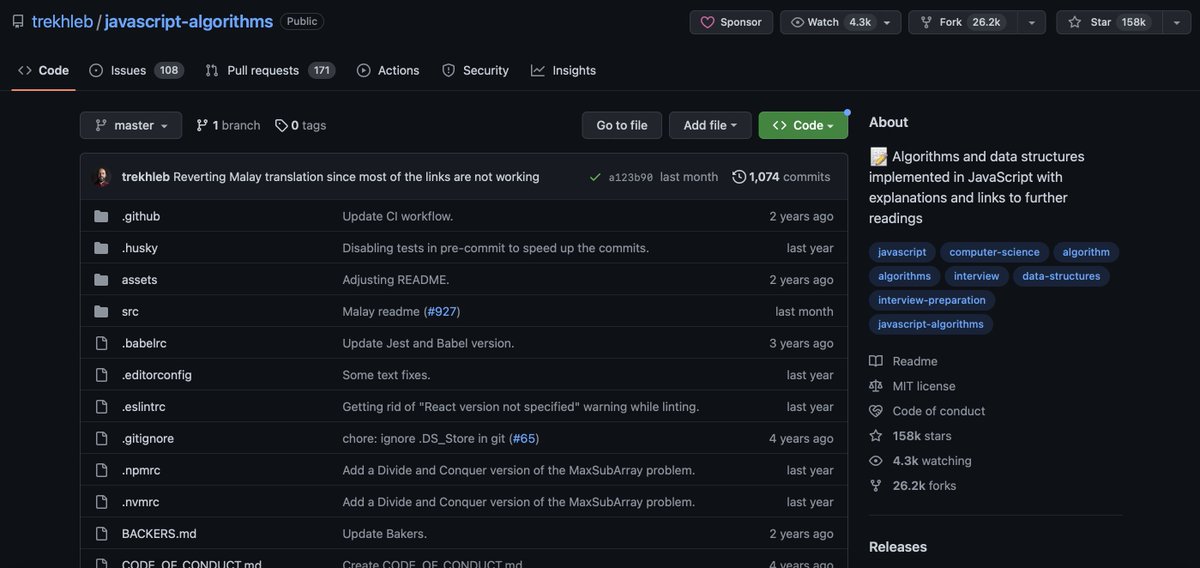This screenshot has width=1200, height=568.
Task: Click the file icon for .nvmrc
Action: tap(101, 502)
